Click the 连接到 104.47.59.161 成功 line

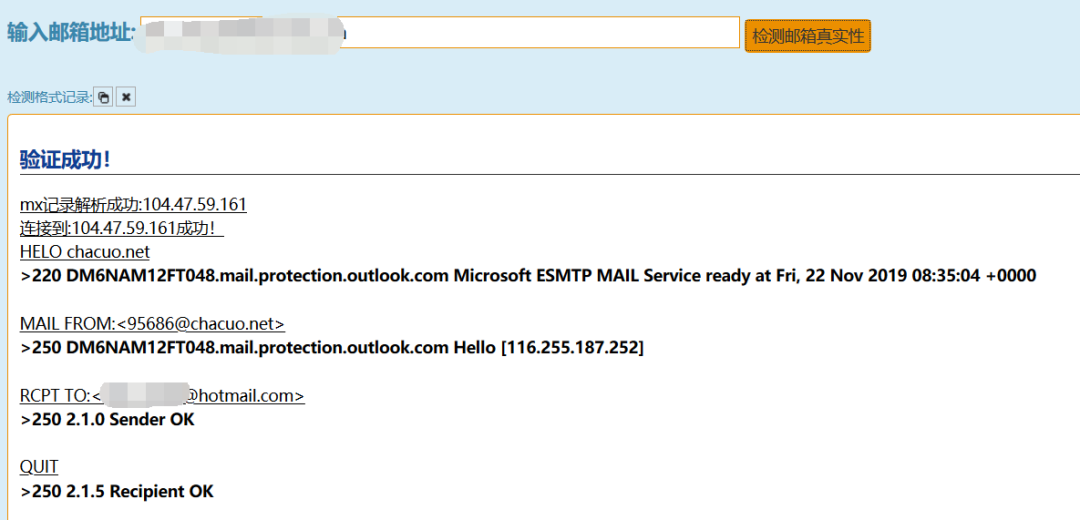tap(121, 228)
